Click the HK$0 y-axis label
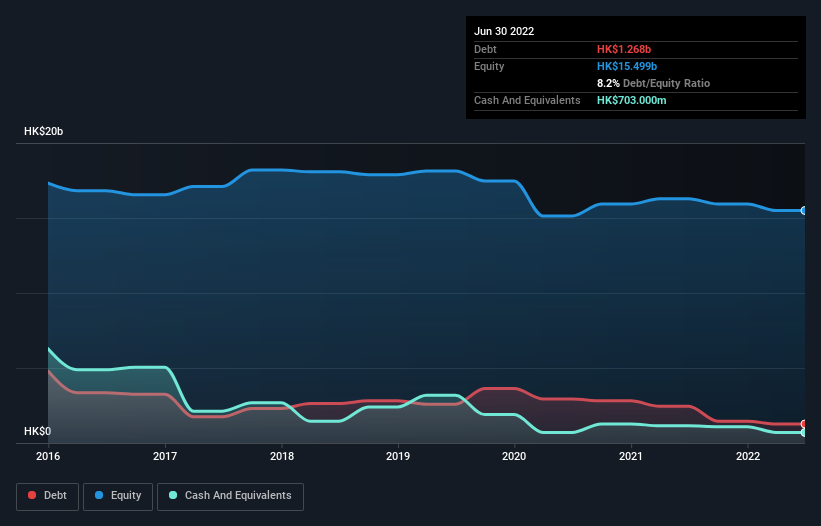Viewport: 821px width, 526px height. pyautogui.click(x=38, y=431)
